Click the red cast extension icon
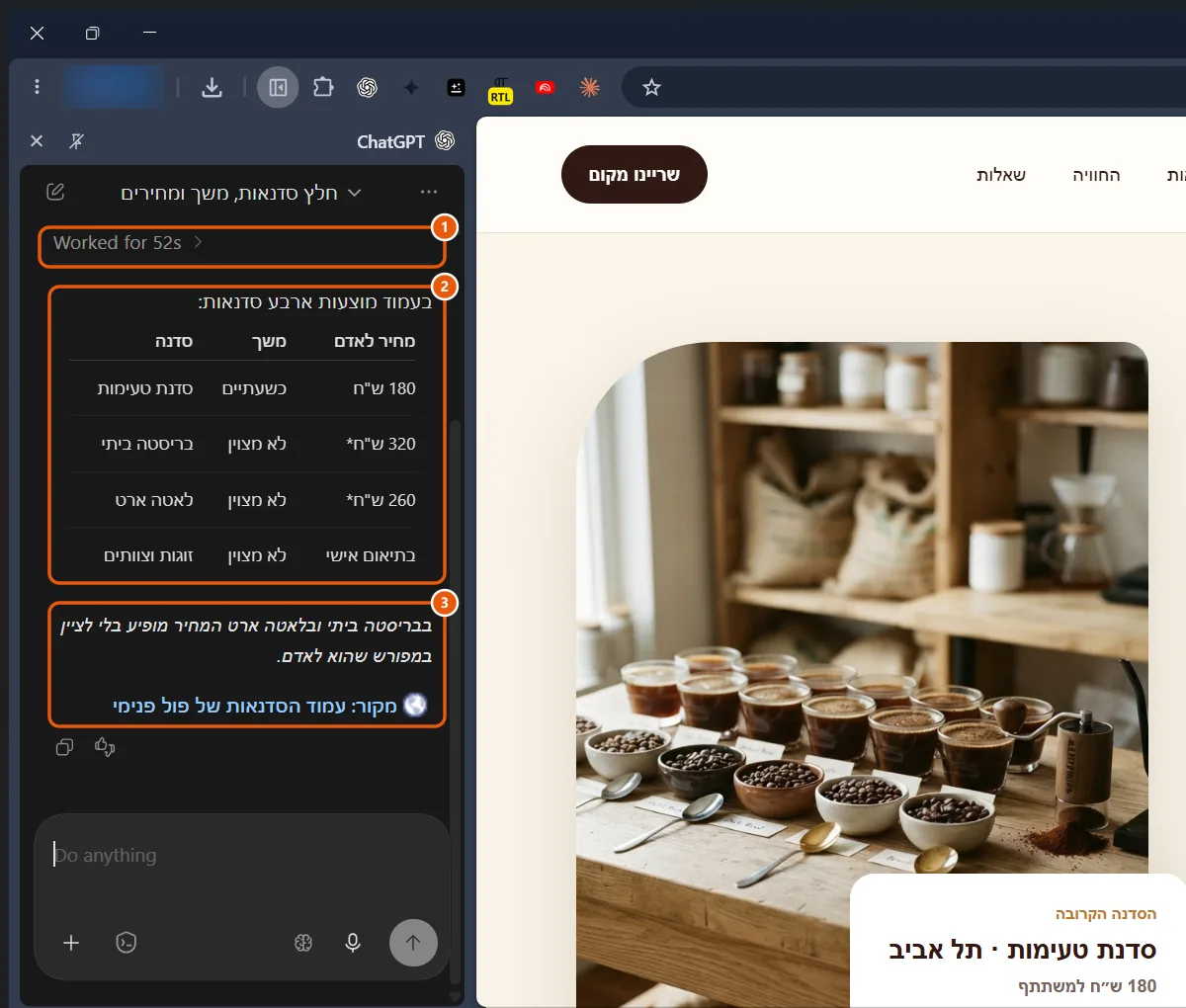1186x1008 pixels. tap(545, 88)
